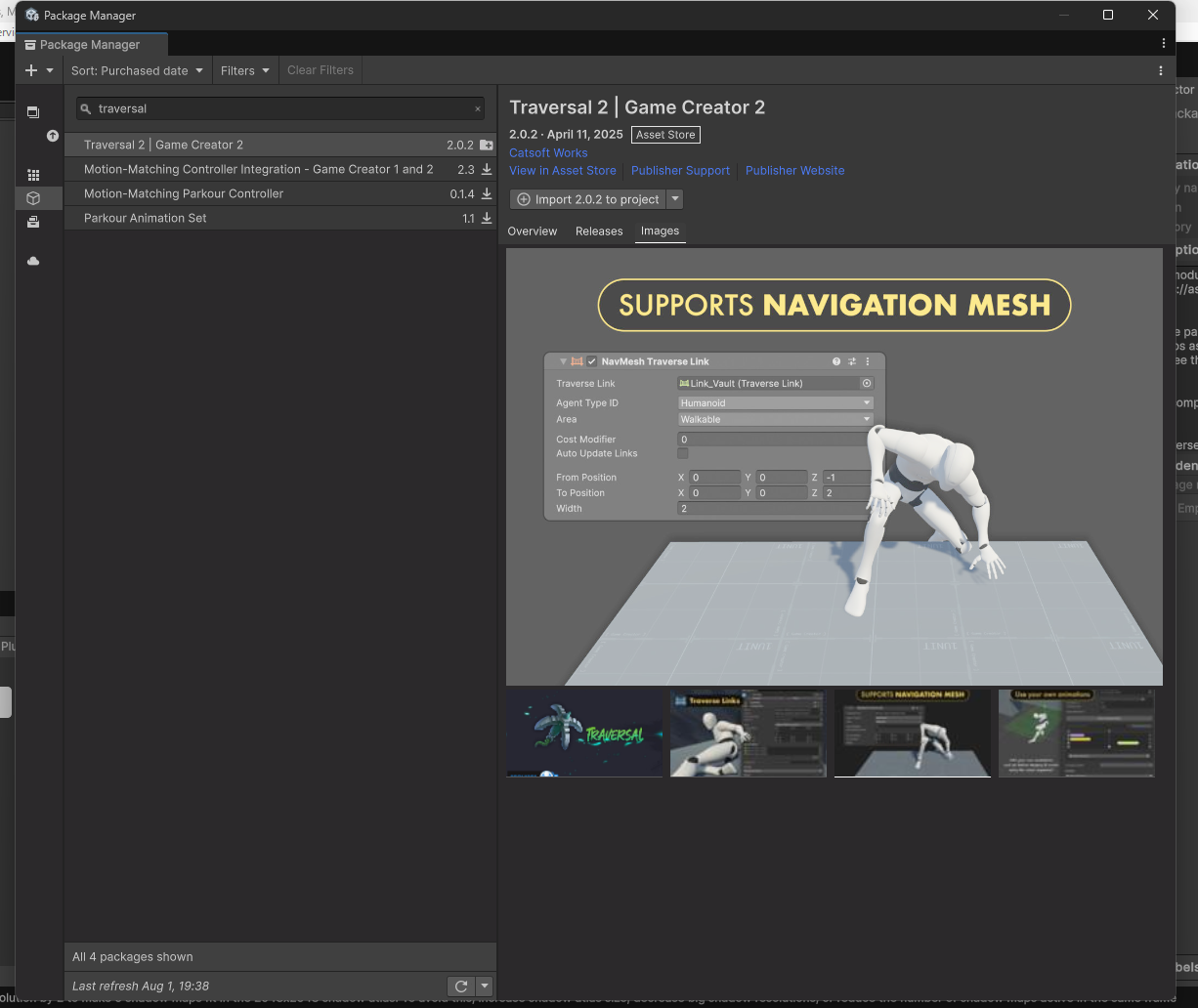Select the My Assets cube icon

tap(33, 198)
